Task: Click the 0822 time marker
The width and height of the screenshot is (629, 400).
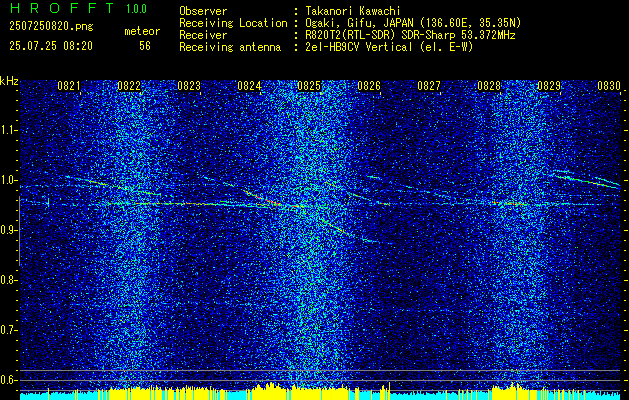Action: (129, 85)
